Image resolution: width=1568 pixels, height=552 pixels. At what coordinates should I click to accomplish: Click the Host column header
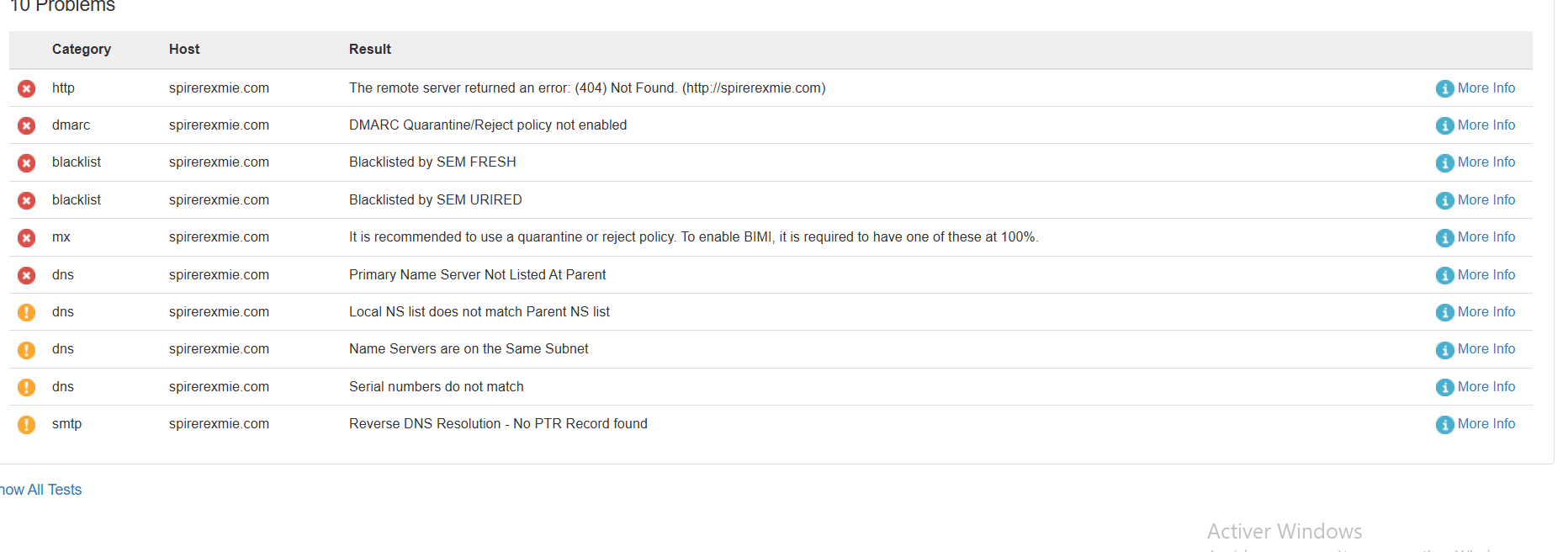[184, 50]
